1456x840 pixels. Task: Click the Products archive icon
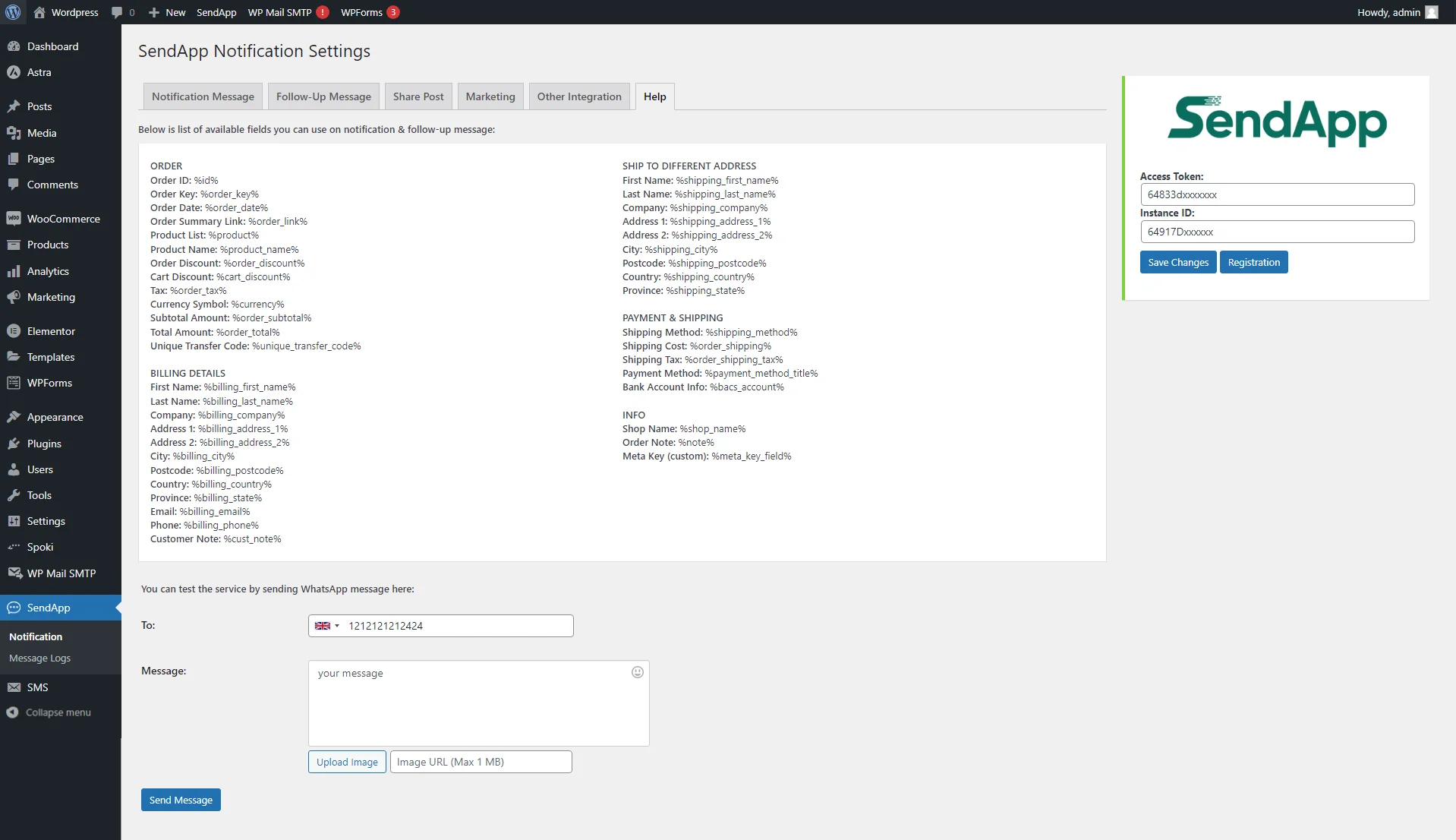pyautogui.click(x=14, y=245)
